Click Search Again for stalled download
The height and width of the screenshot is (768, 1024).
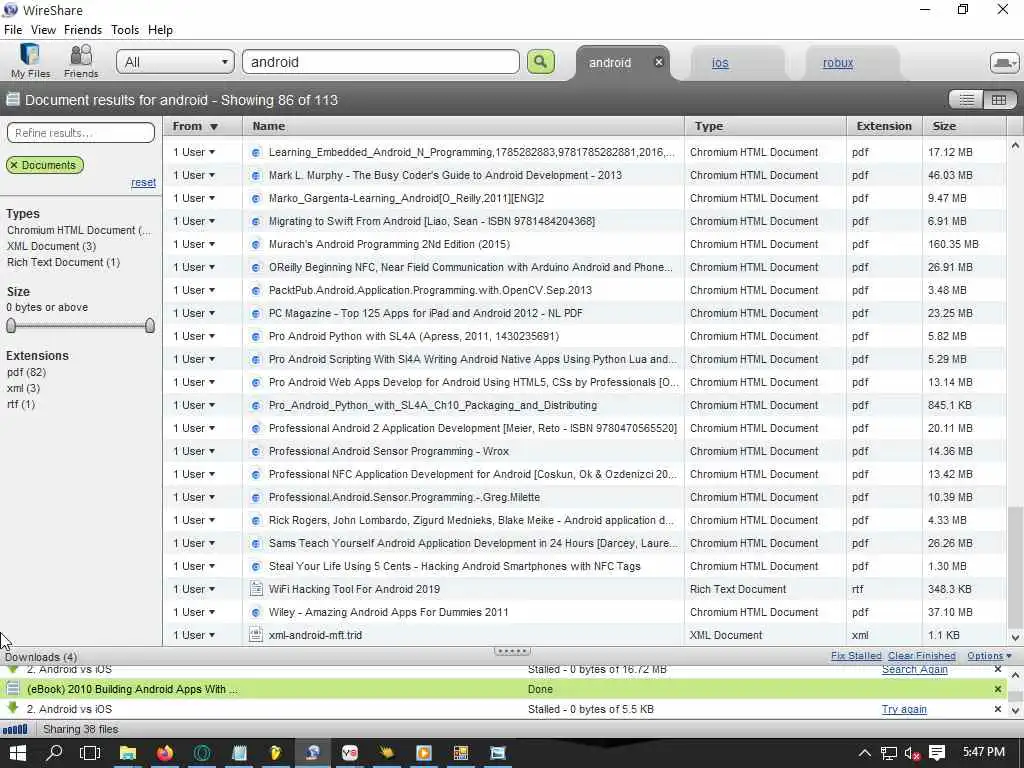[914, 669]
